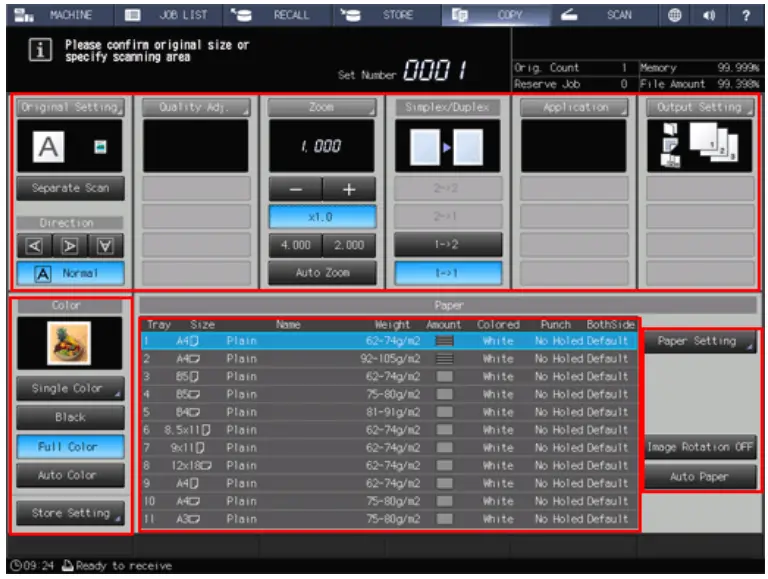Click the information icon beside the message

(x=40, y=50)
